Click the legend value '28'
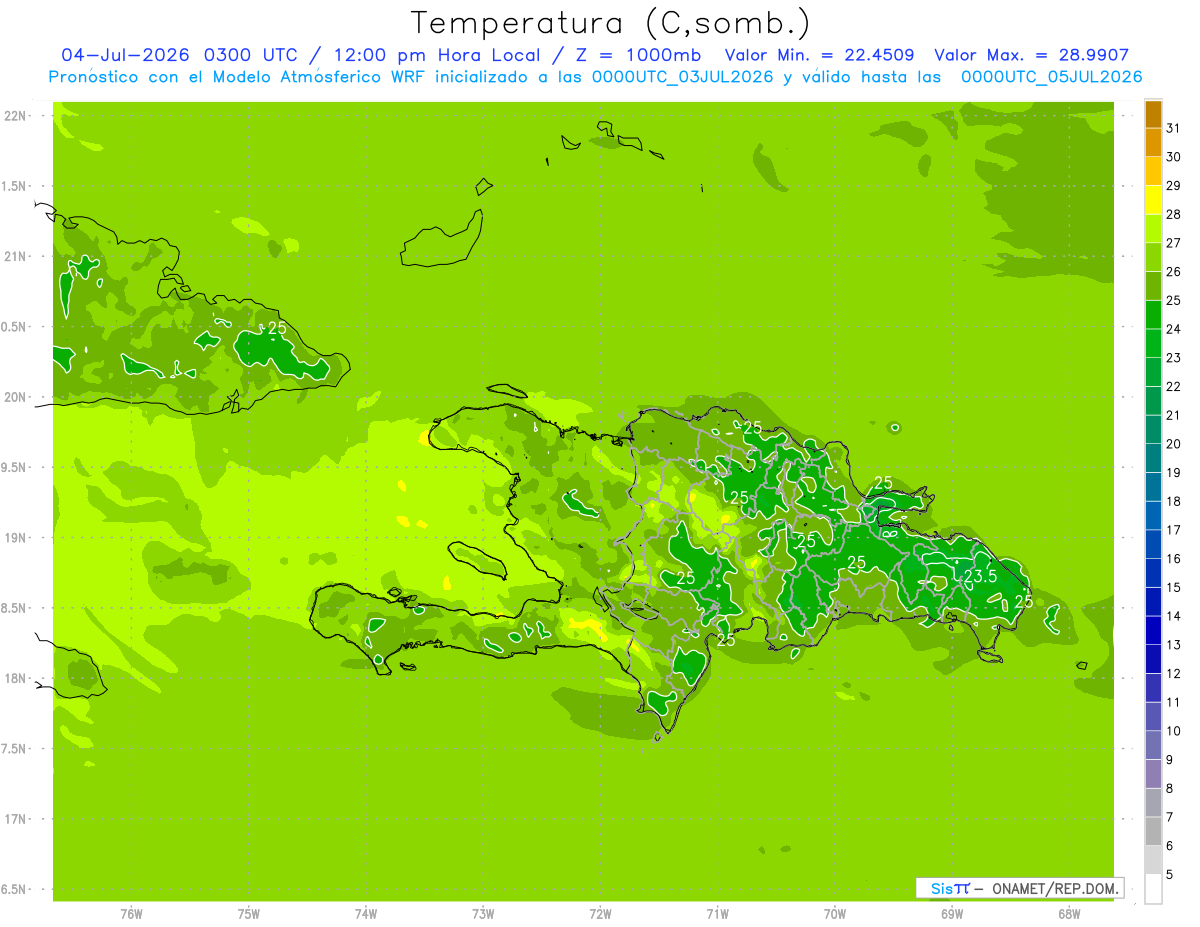Screen dimensions: 1200x927 pos(1174,214)
